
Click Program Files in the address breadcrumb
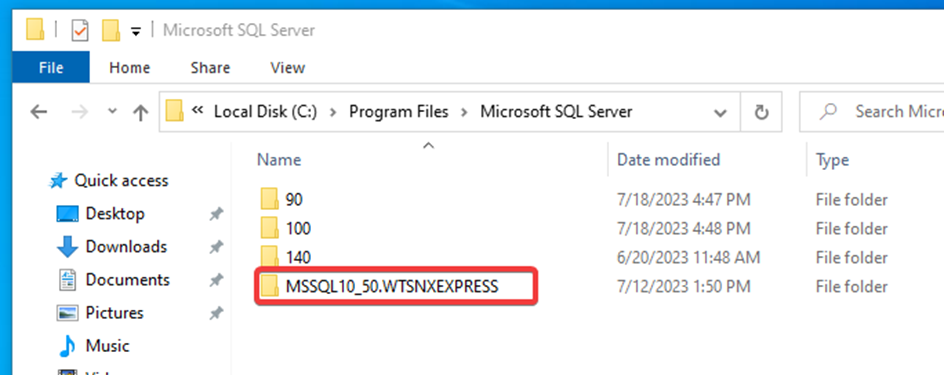pos(399,112)
